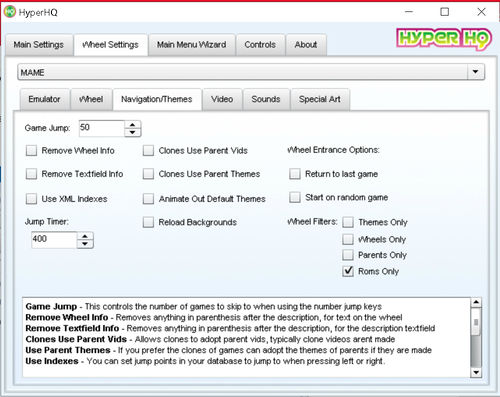This screenshot has height=397, width=500.
Task: Maximize the HyperHQ window
Action: tap(444, 12)
